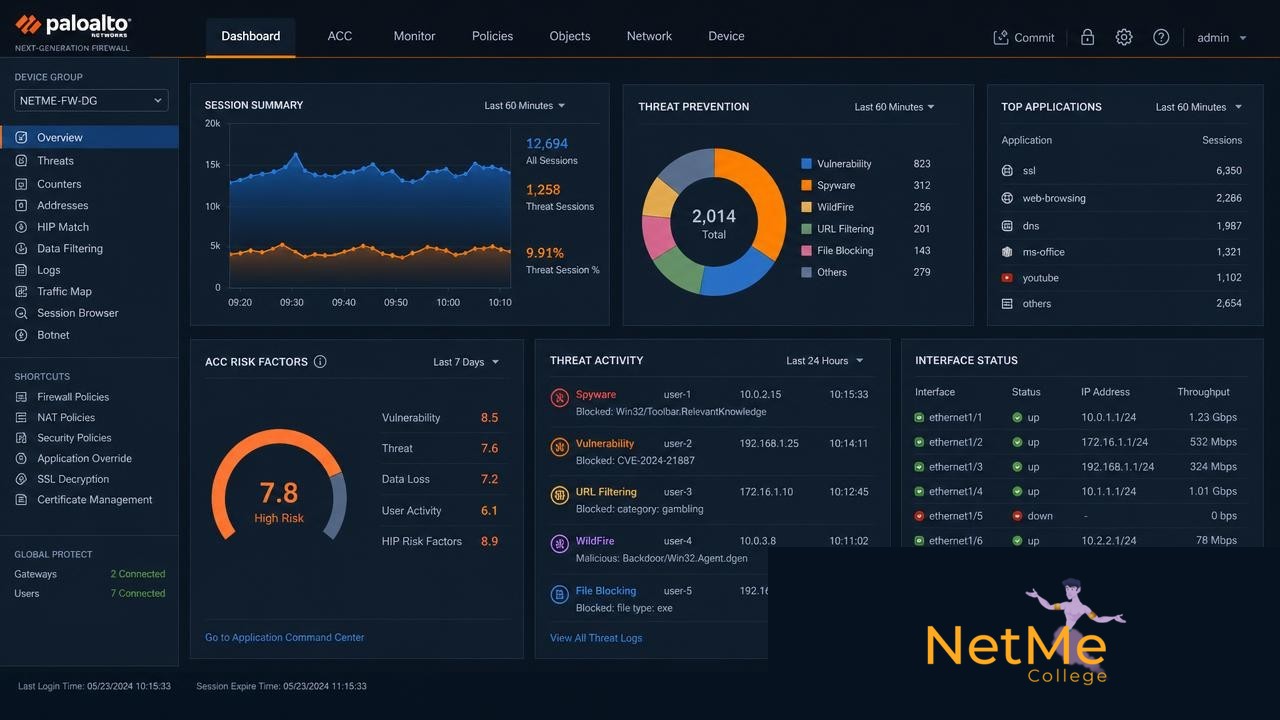
Task: Expand the admin user menu
Action: [1222, 38]
